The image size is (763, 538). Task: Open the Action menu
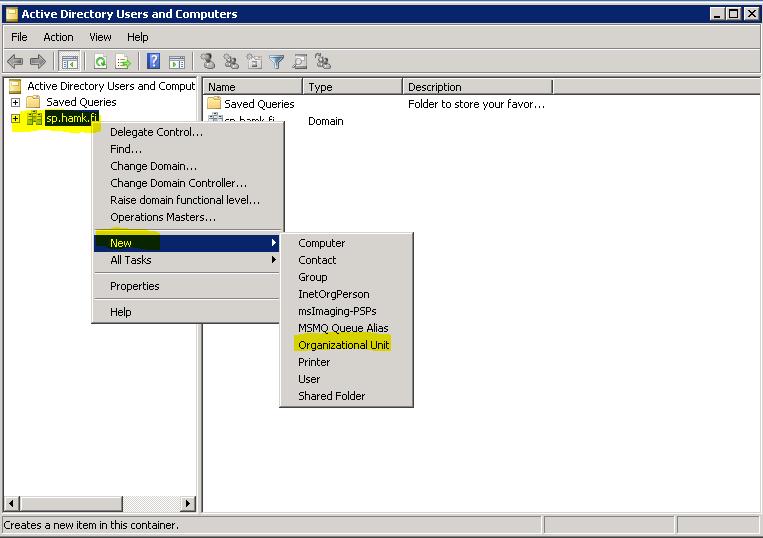[58, 37]
